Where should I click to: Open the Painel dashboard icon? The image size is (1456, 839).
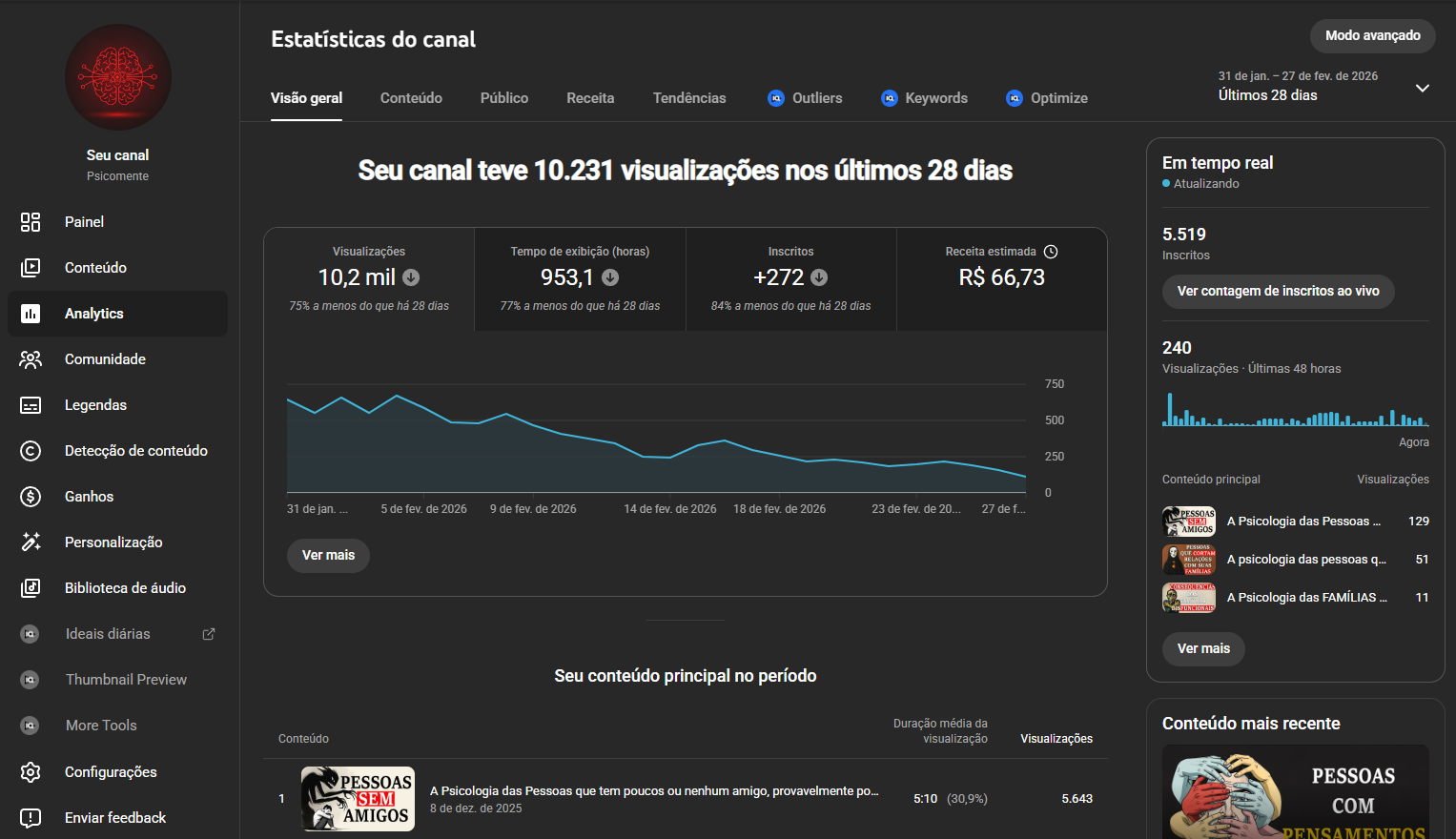tap(31, 222)
